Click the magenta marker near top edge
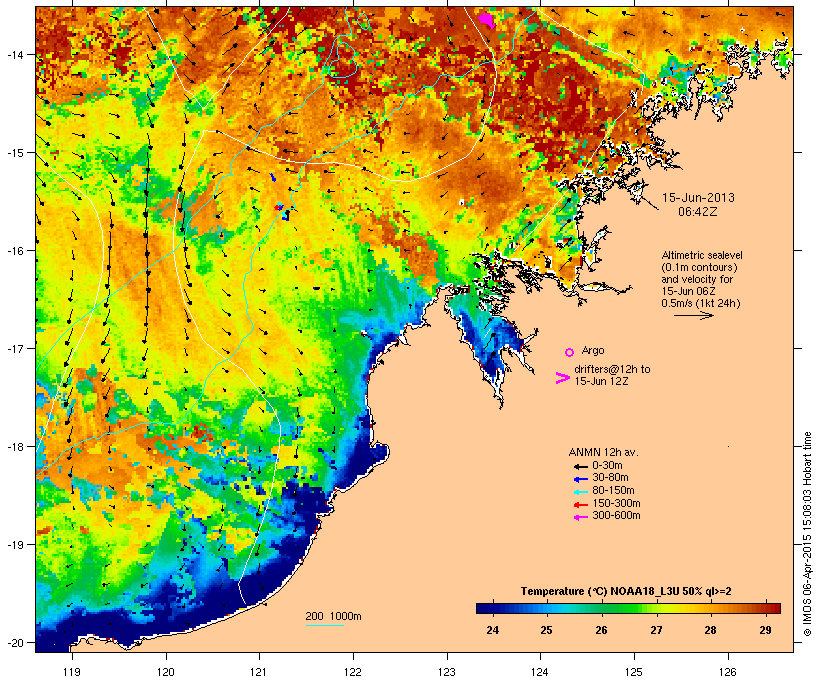Viewport: 820px width, 680px height. point(487,20)
